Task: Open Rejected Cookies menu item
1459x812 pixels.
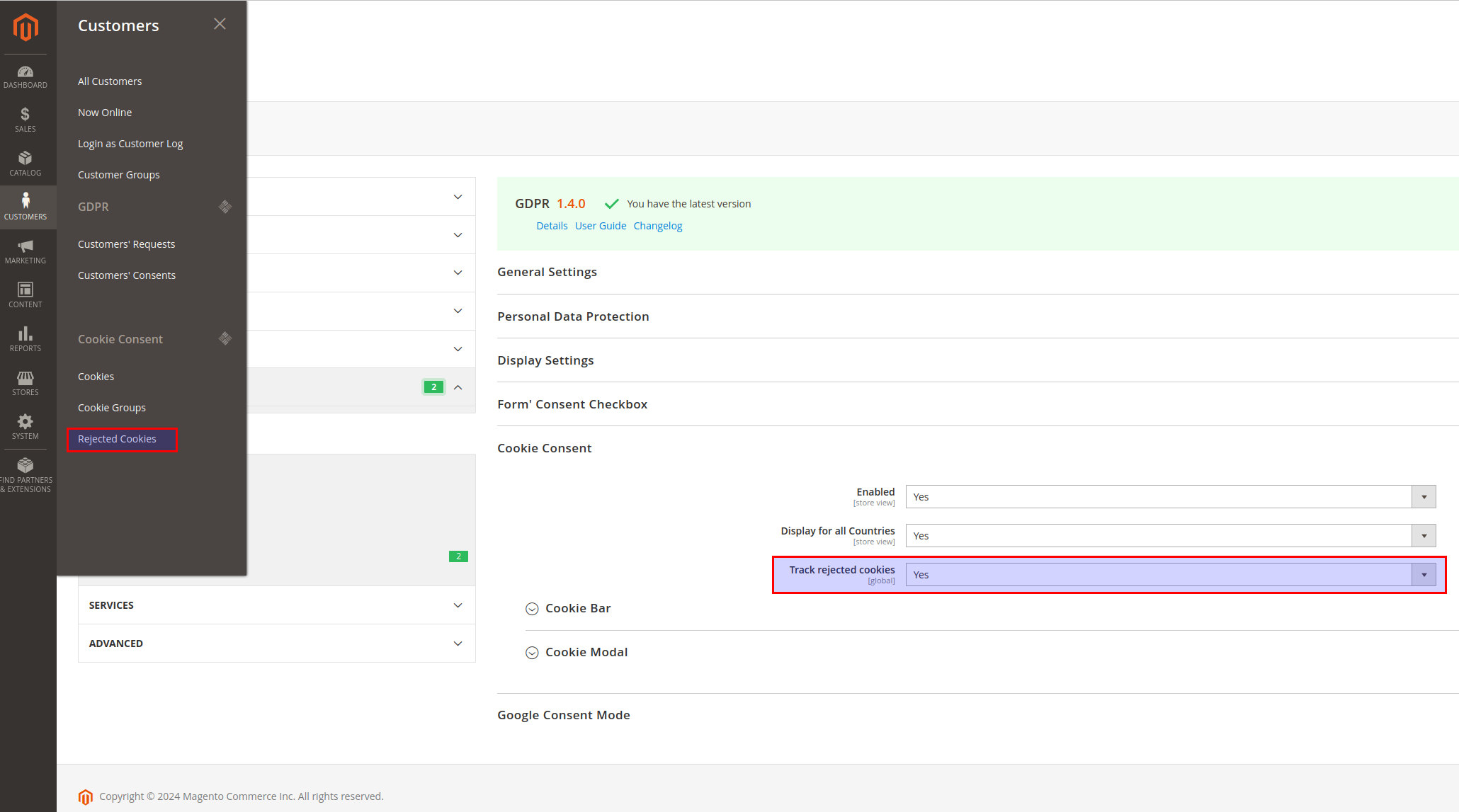Action: [x=117, y=439]
